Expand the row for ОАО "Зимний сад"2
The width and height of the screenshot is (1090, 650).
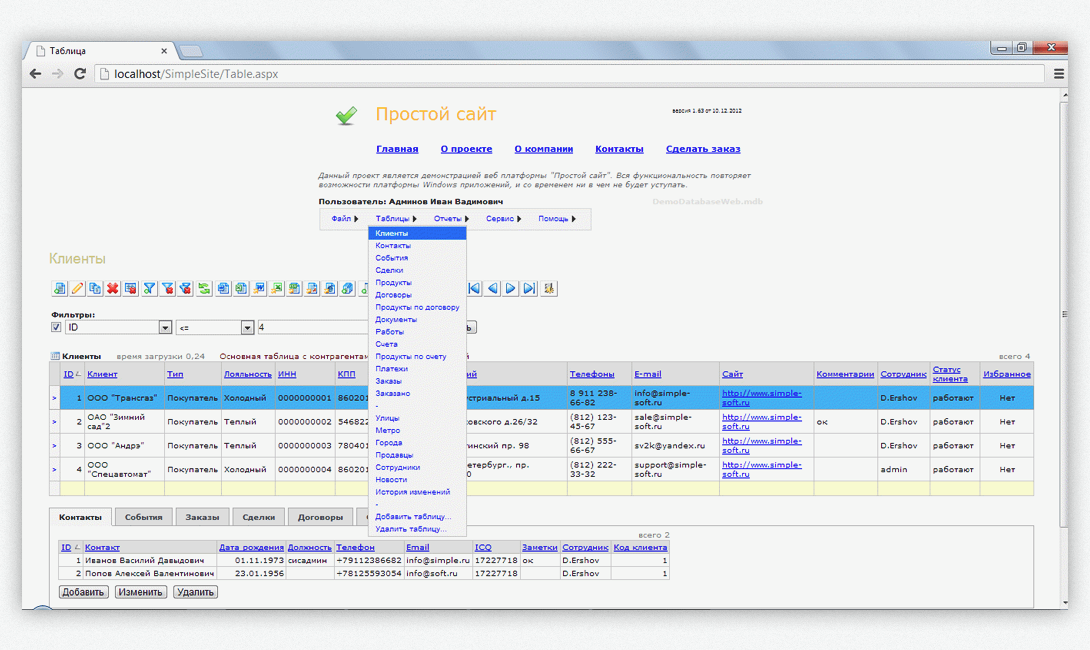54,422
